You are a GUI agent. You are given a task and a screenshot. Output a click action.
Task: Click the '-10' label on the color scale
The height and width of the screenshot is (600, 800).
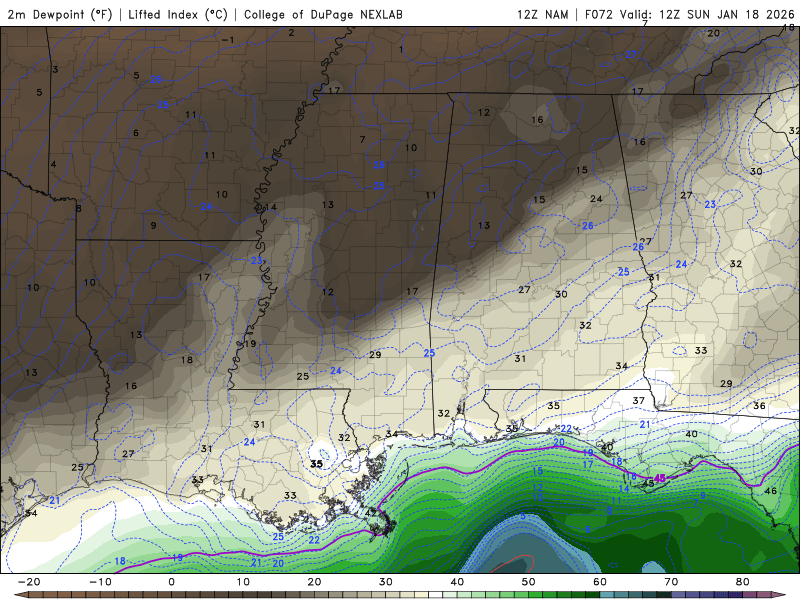coord(100,582)
